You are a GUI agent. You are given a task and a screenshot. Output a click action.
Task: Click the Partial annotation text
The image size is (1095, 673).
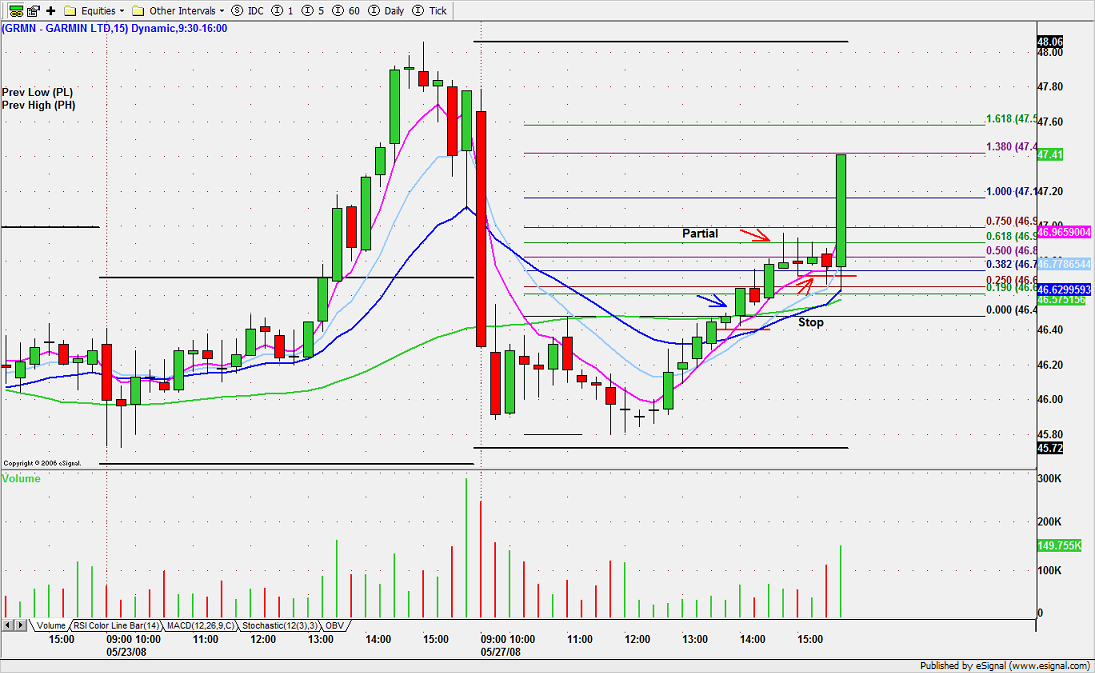click(x=700, y=234)
